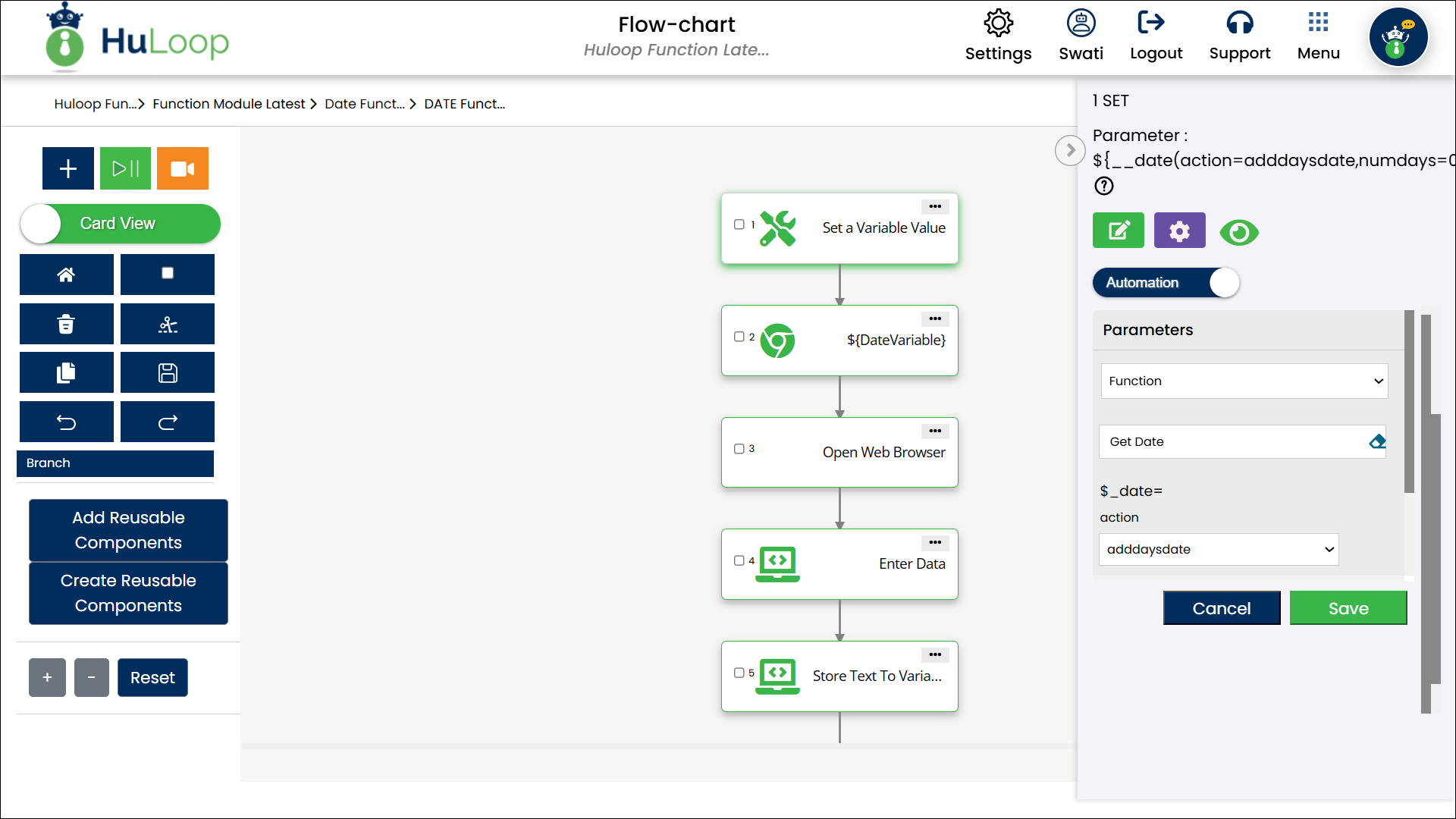This screenshot has height=819, width=1456.
Task: Open the Function dropdown
Action: pos(1244,381)
